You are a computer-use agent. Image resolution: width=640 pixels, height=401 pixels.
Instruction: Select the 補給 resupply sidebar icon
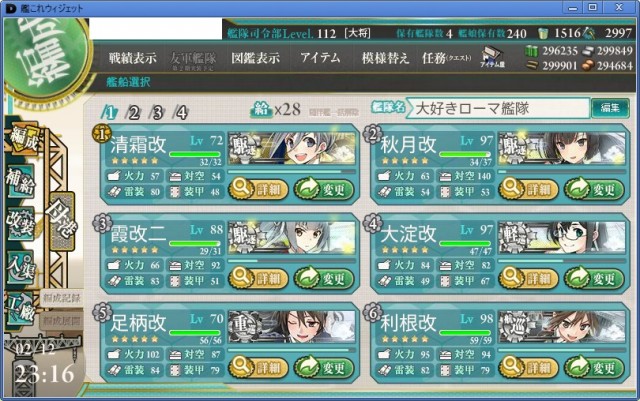click(20, 181)
